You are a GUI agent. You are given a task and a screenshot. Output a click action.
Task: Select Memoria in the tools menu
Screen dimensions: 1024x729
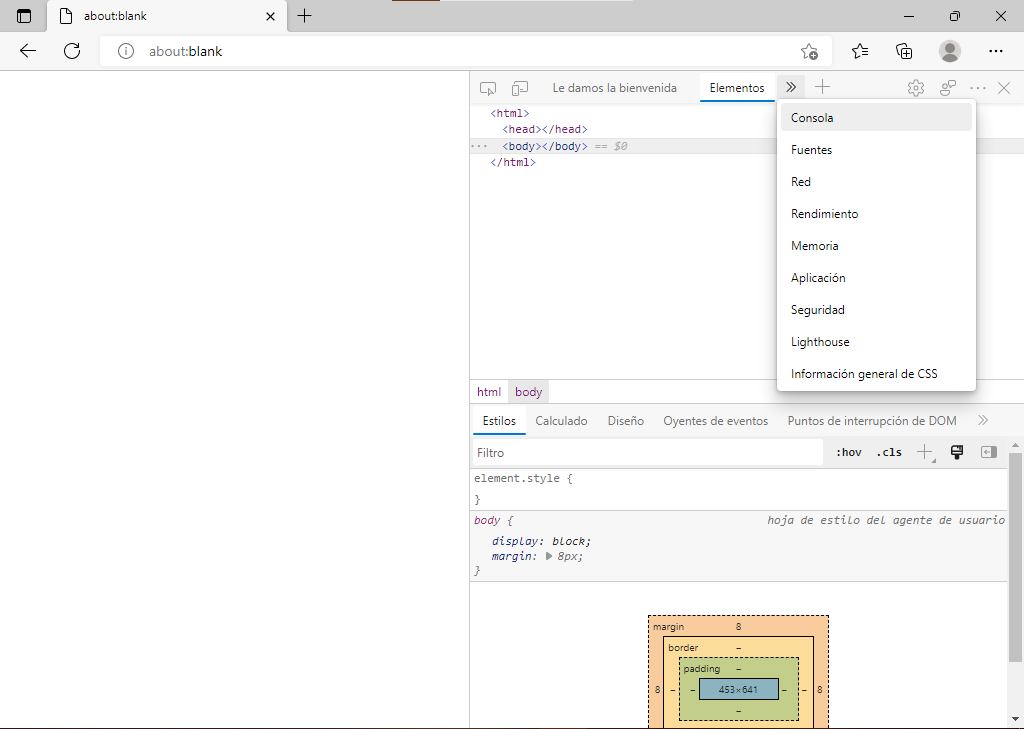(x=876, y=246)
